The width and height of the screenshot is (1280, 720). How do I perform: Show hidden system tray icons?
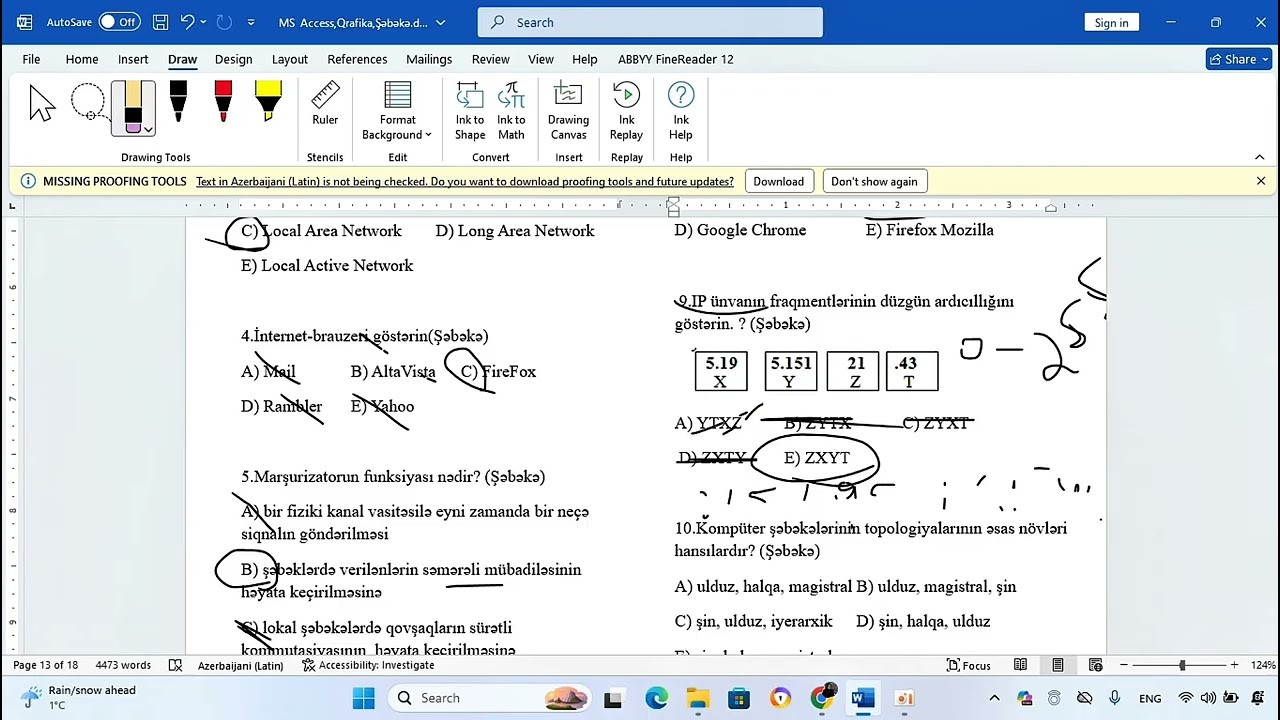(x=994, y=698)
